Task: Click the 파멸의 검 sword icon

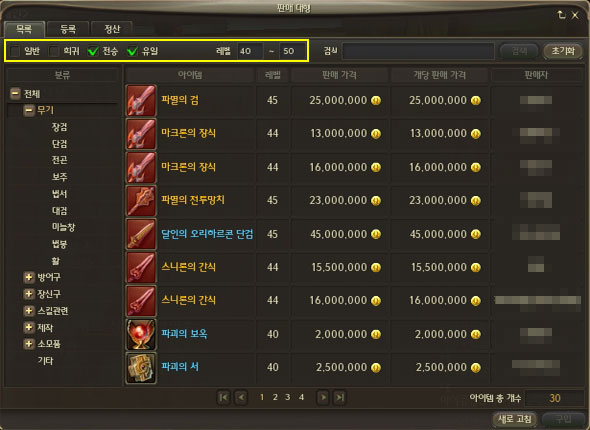Action: (x=141, y=100)
